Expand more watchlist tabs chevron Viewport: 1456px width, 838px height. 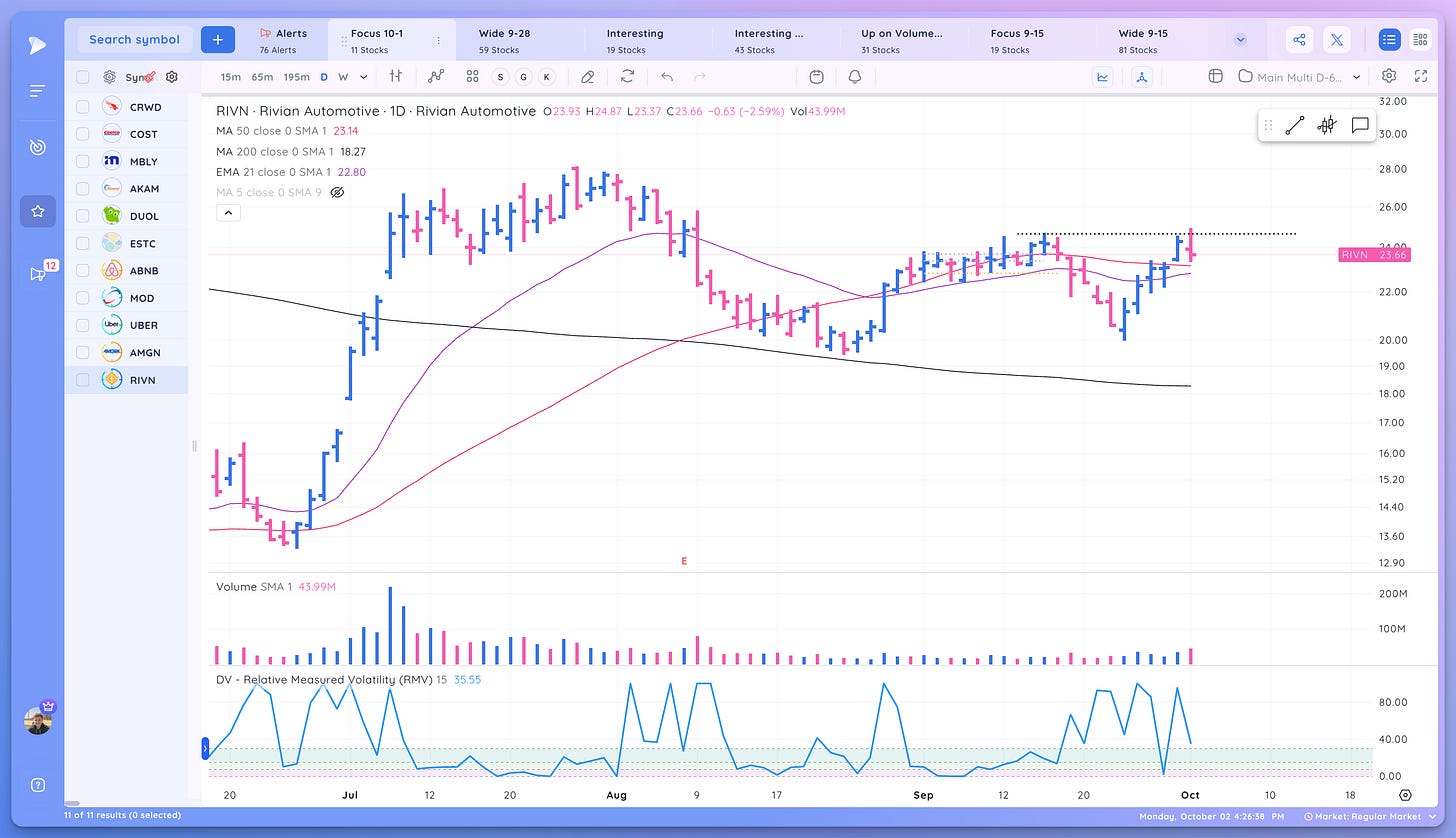click(1241, 40)
